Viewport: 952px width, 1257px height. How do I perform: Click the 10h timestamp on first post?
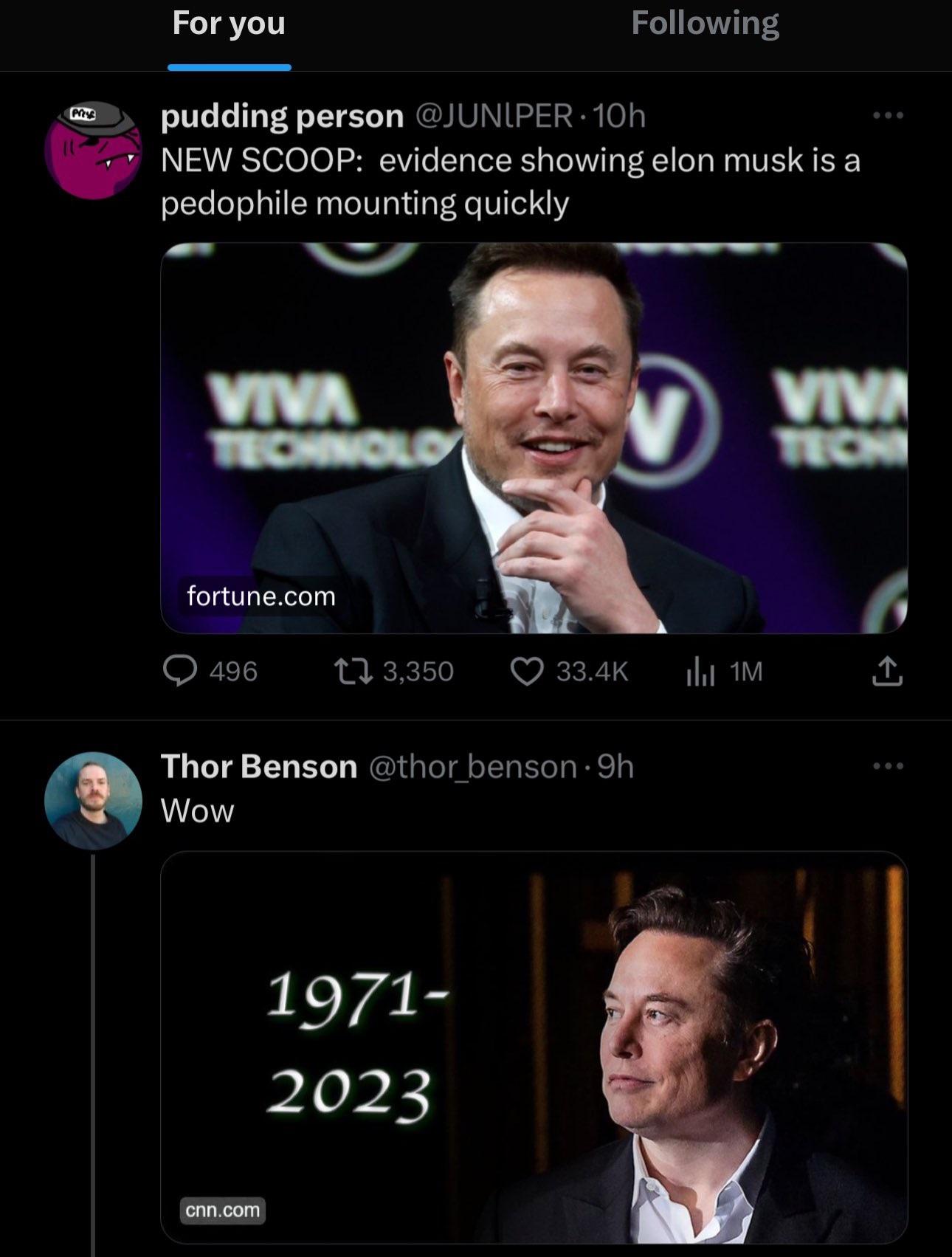point(619,116)
